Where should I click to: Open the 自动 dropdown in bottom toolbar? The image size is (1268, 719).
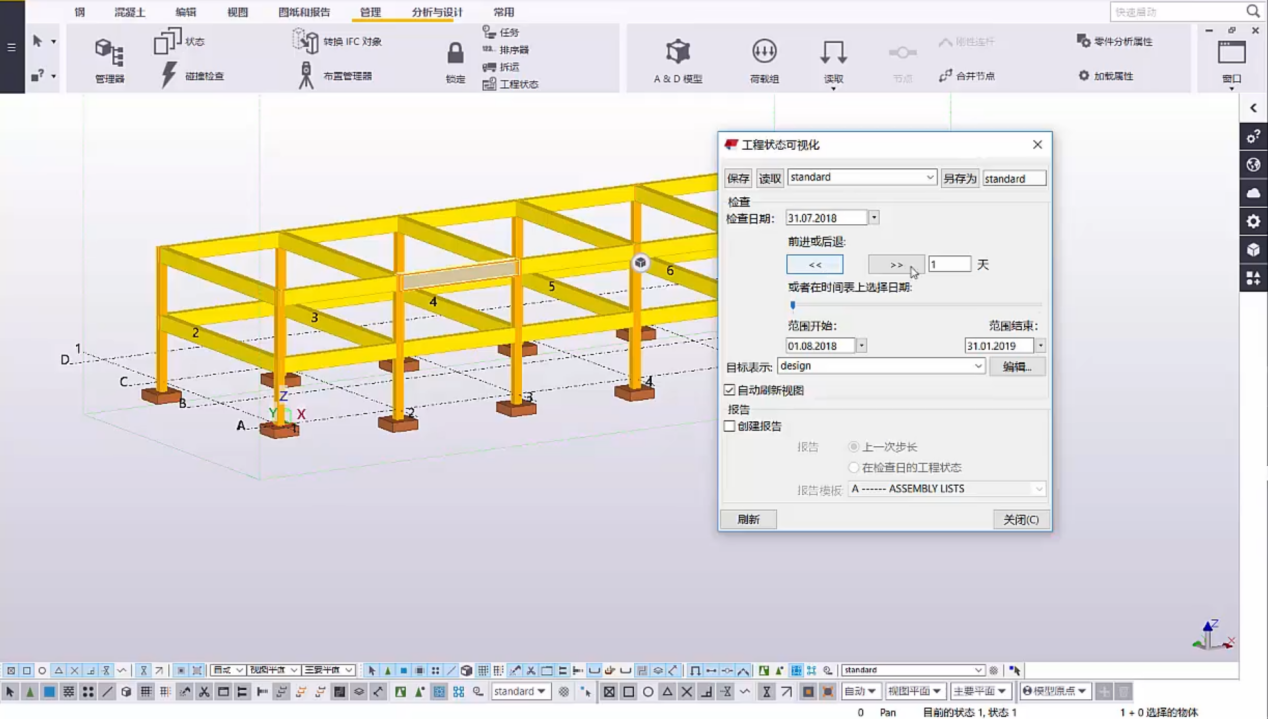click(x=861, y=691)
